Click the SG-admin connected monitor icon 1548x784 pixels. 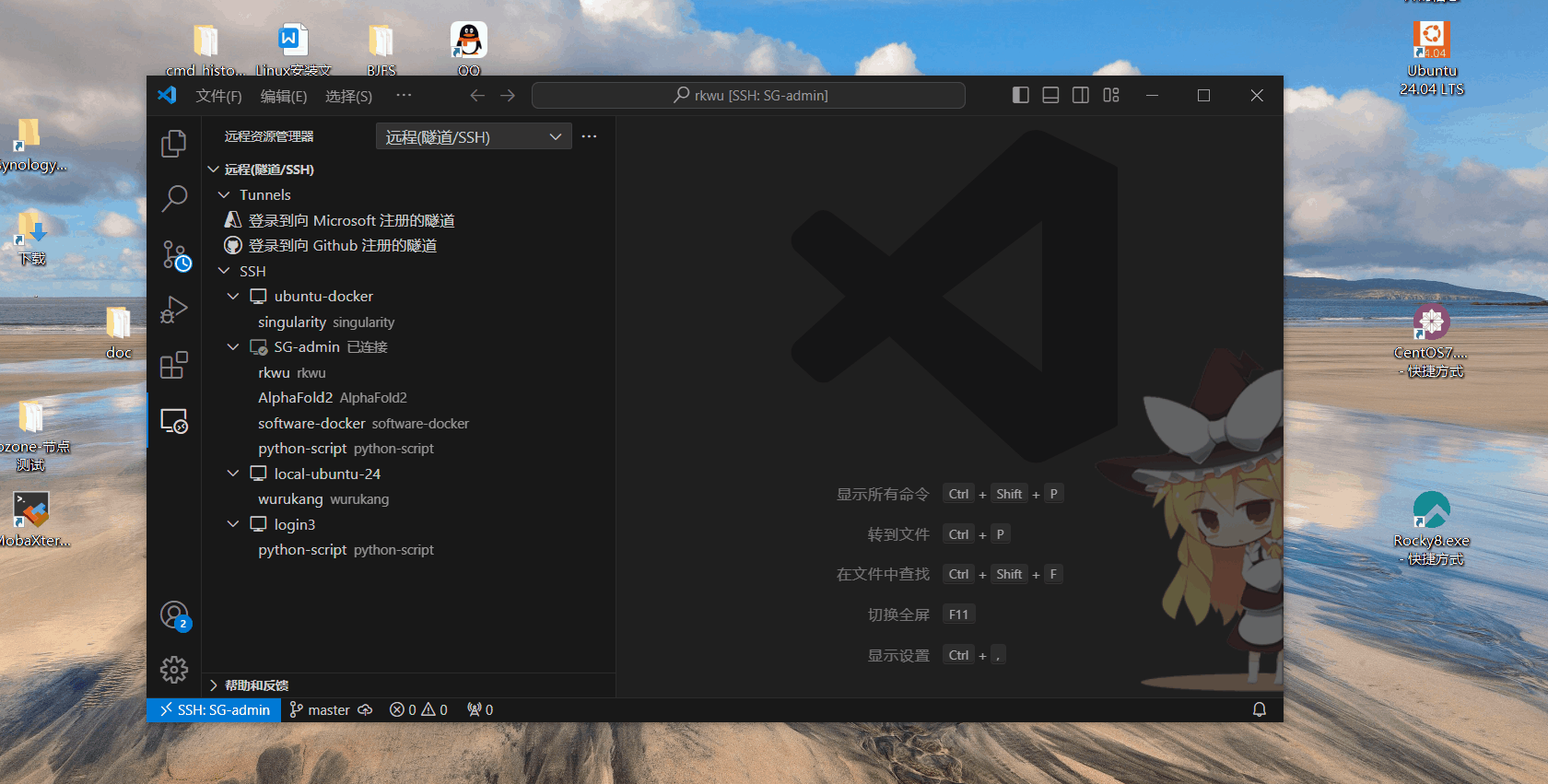[x=258, y=346]
